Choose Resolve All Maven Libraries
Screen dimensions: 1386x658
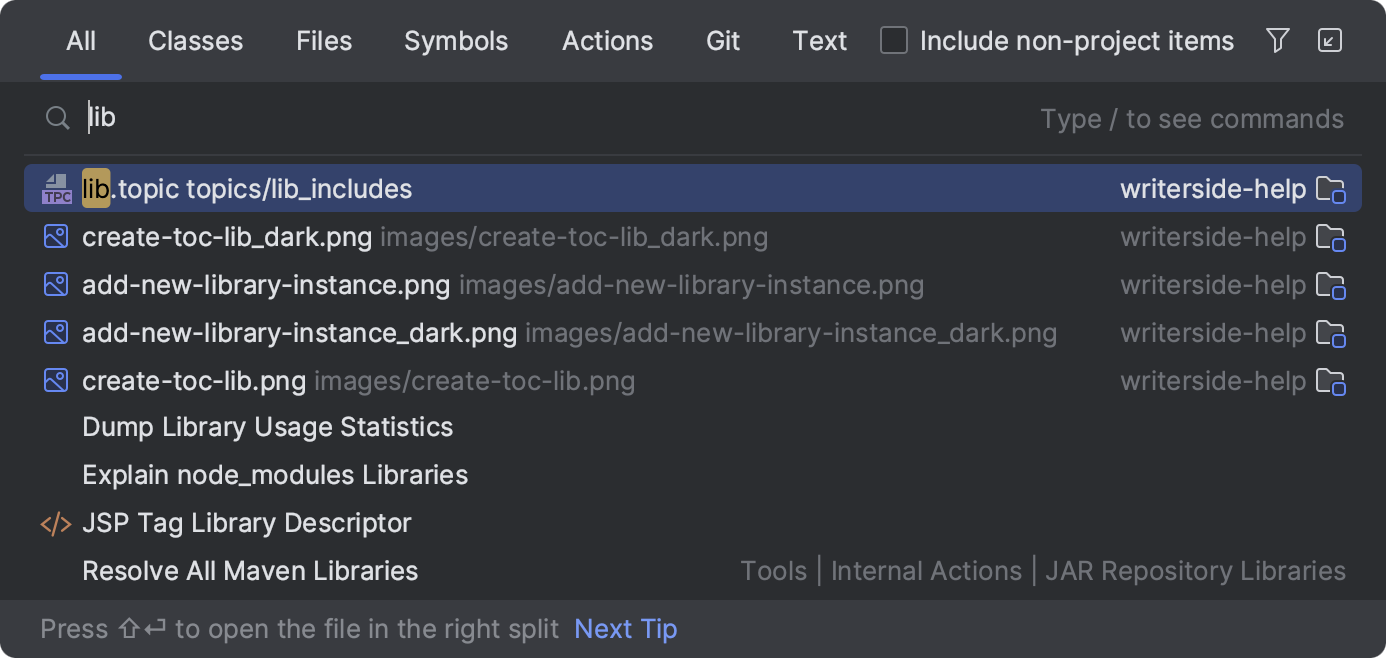(249, 570)
